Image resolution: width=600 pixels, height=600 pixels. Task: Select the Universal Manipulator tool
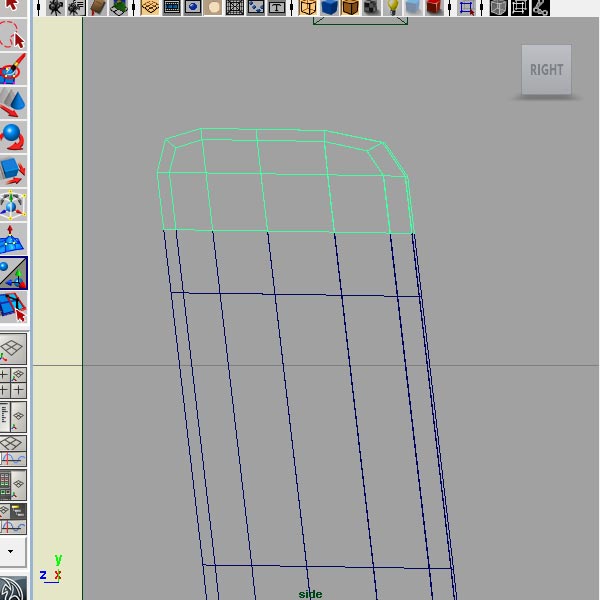[13, 205]
